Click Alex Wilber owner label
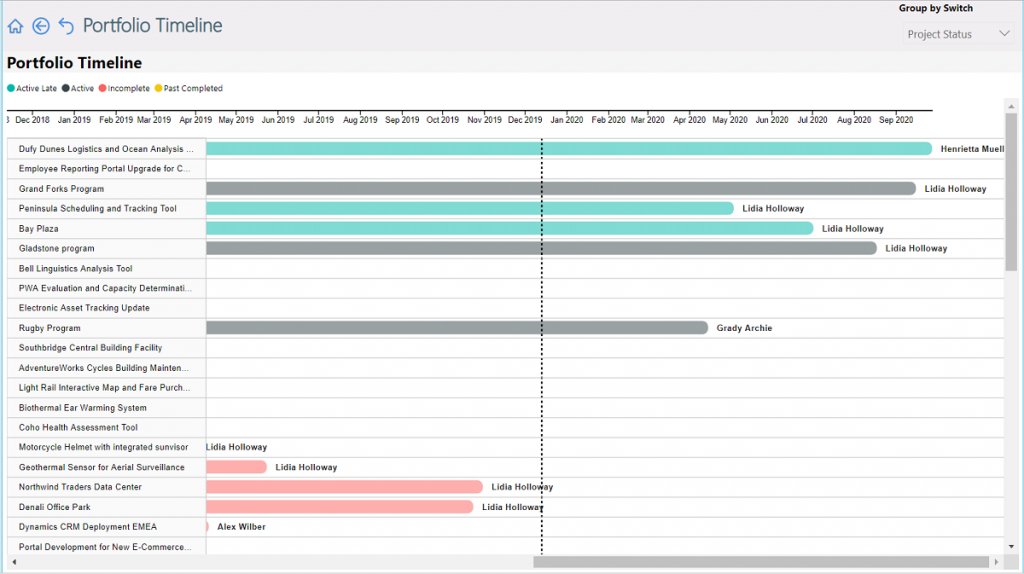1024x574 pixels. (x=242, y=527)
